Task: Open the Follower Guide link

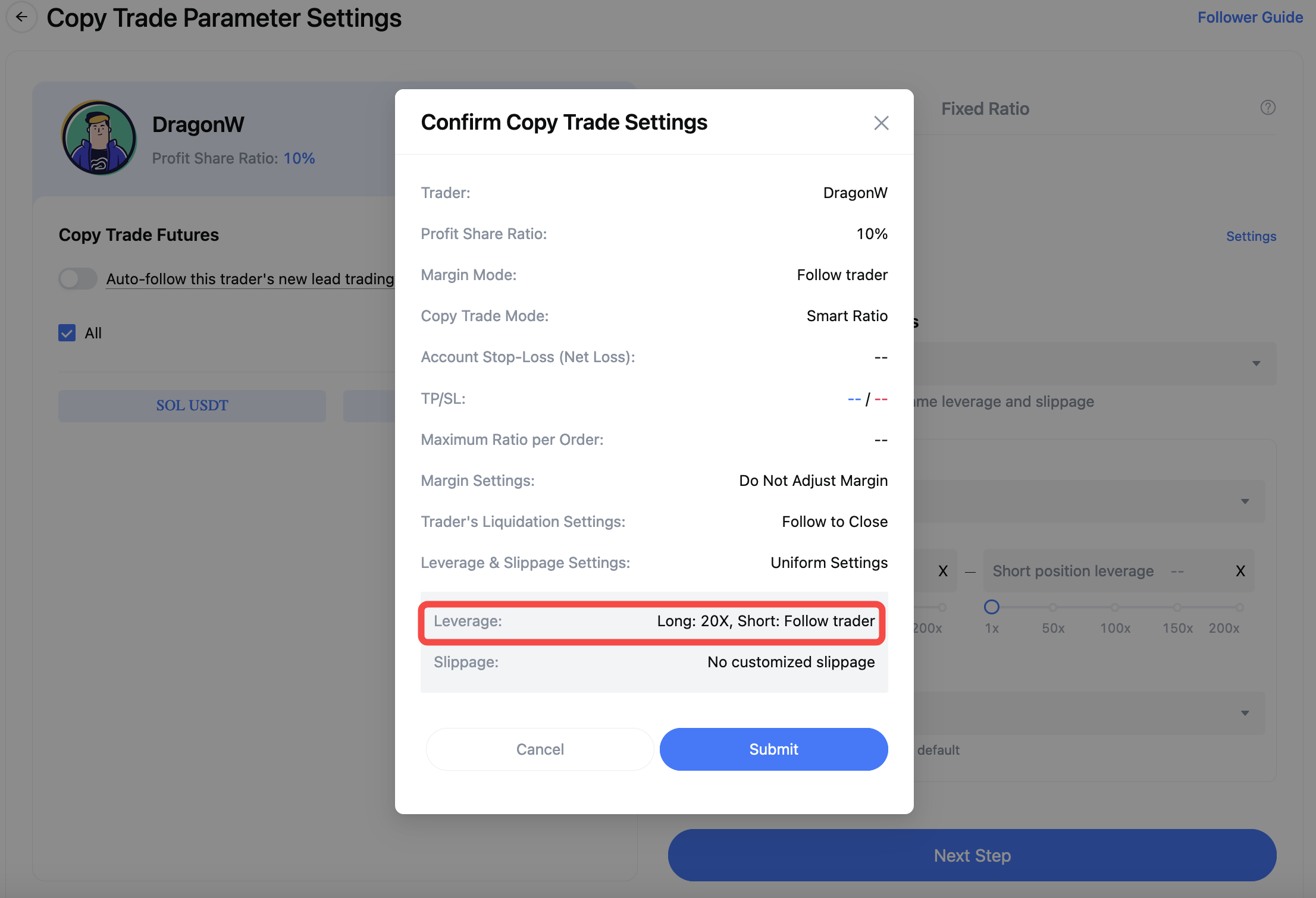Action: (1250, 17)
